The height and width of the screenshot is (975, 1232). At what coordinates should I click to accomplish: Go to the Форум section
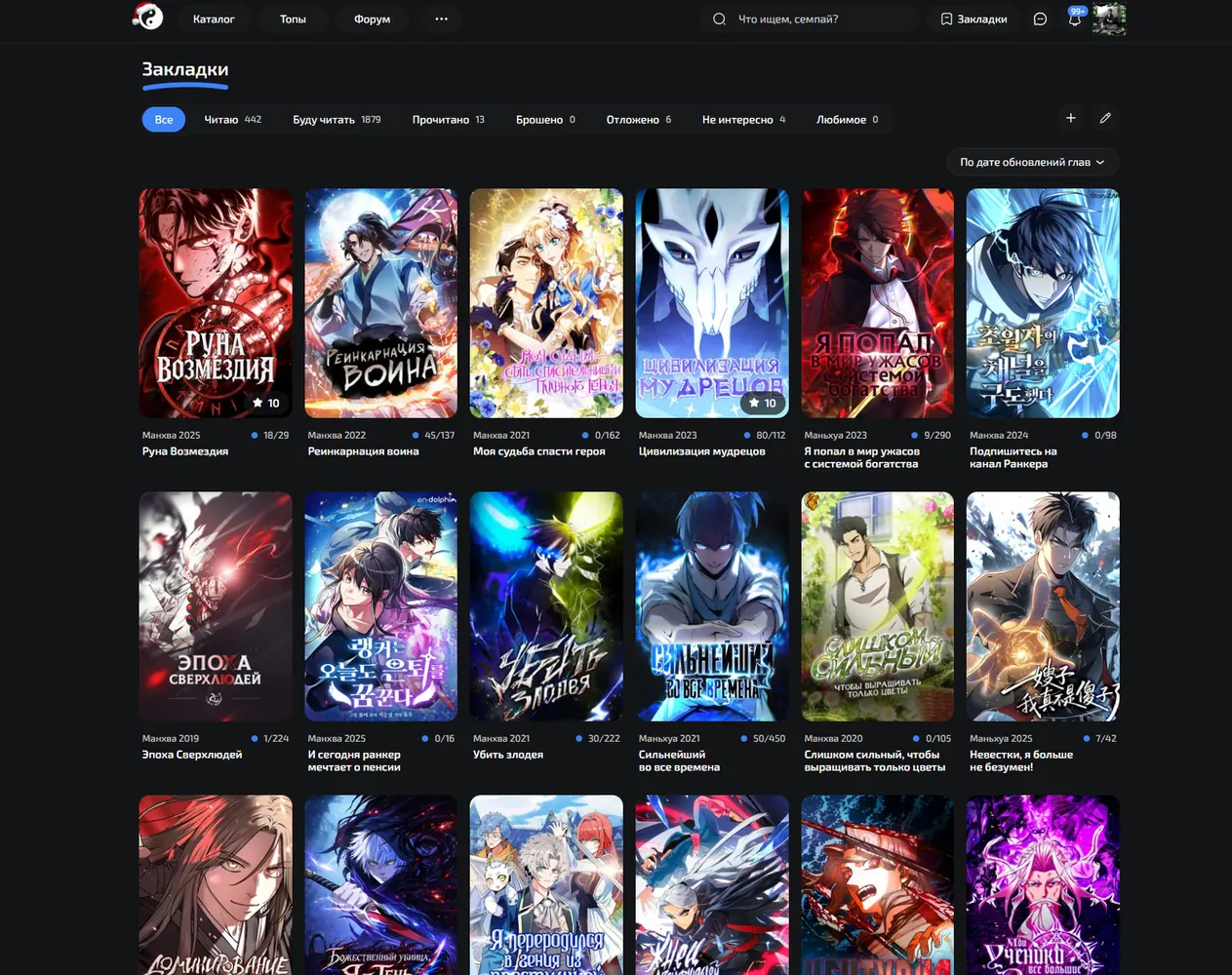tap(372, 19)
